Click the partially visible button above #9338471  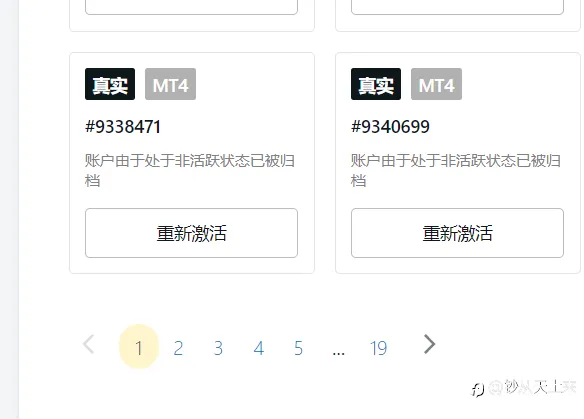(x=191, y=7)
